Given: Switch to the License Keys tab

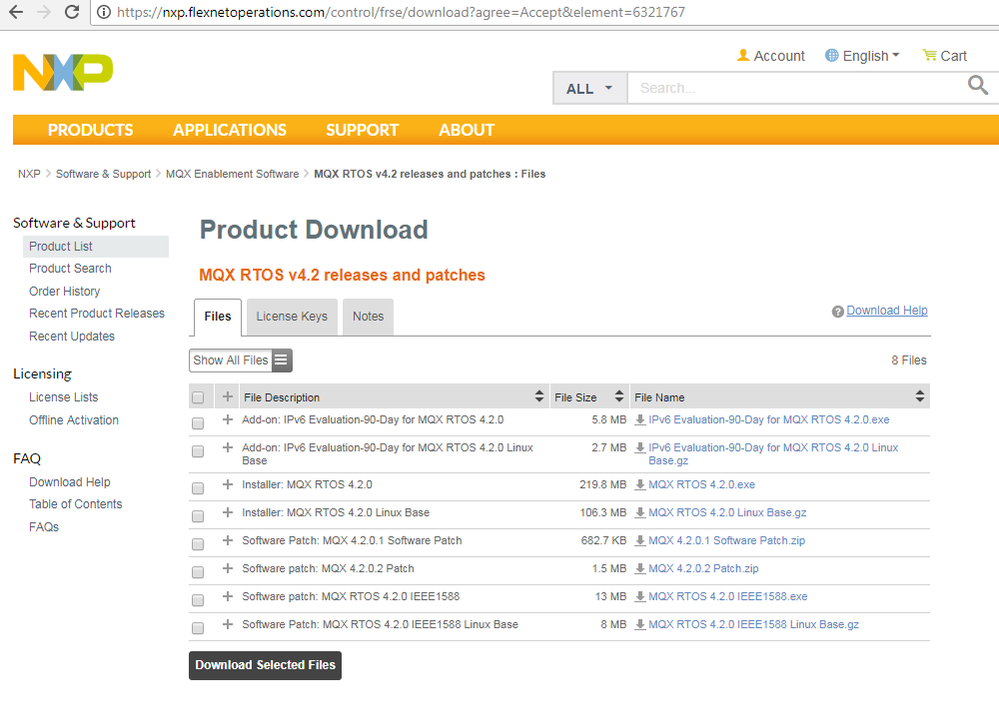Looking at the screenshot, I should click(292, 317).
